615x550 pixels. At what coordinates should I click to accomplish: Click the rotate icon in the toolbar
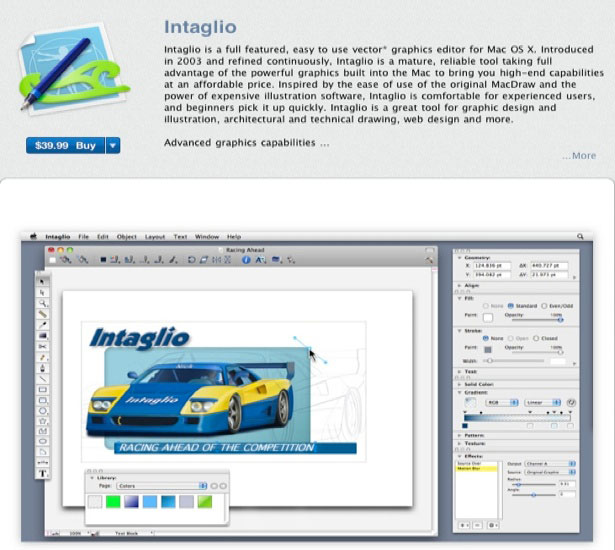[x=191, y=260]
